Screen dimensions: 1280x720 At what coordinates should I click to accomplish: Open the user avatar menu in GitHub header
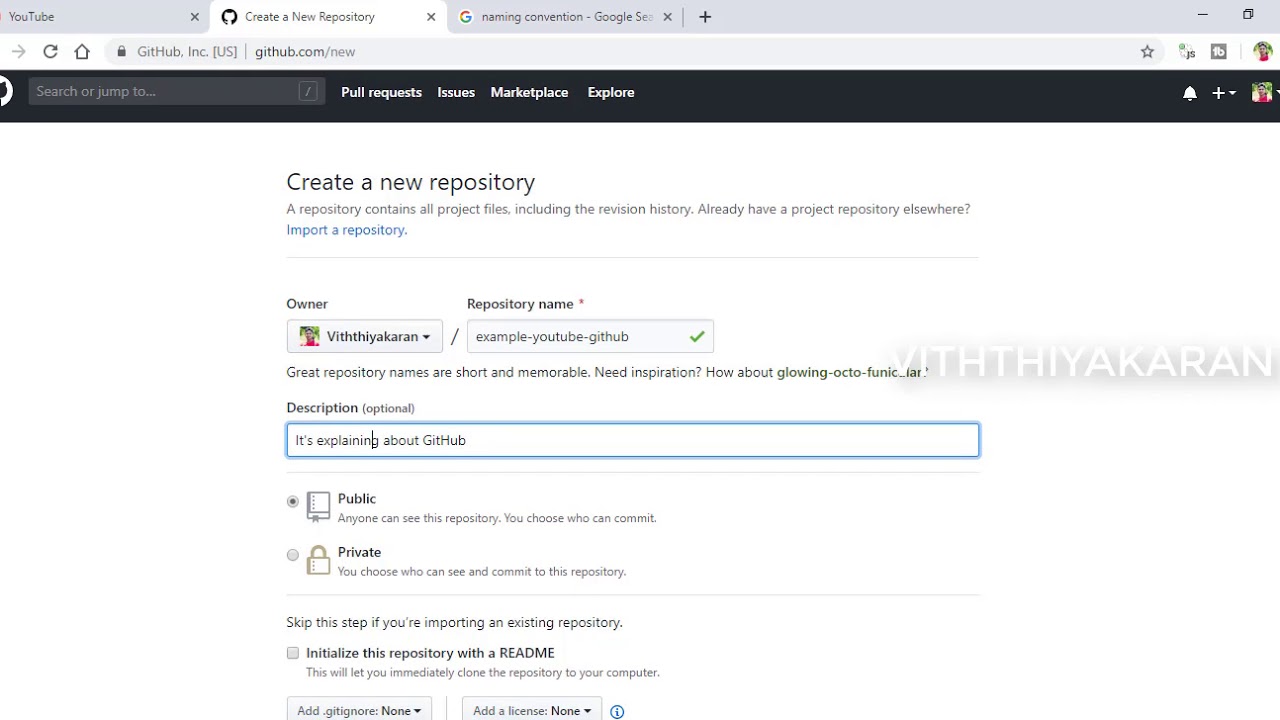1264,92
